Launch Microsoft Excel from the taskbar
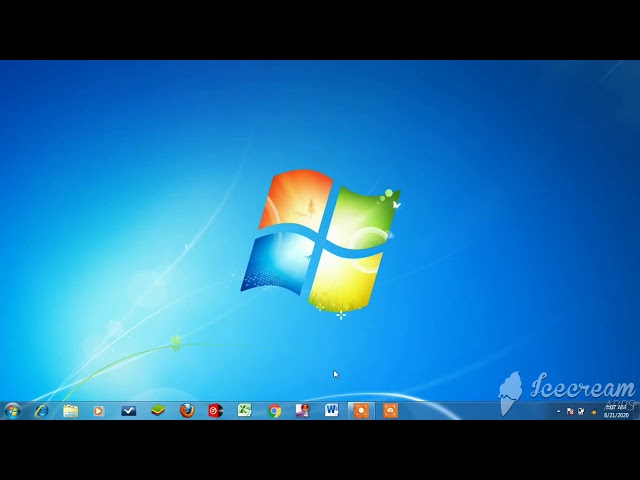Viewport: 640px width, 480px height. coord(244,411)
